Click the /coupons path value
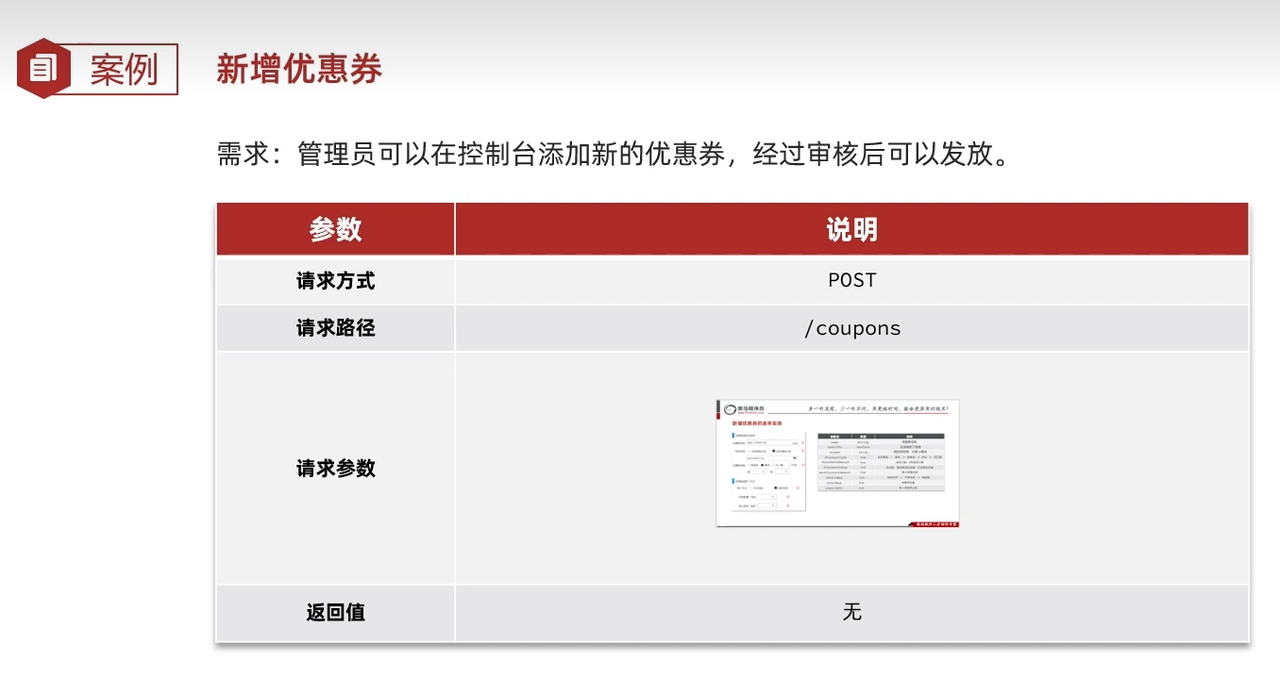Screen dimensions: 1280x677 pos(852,328)
